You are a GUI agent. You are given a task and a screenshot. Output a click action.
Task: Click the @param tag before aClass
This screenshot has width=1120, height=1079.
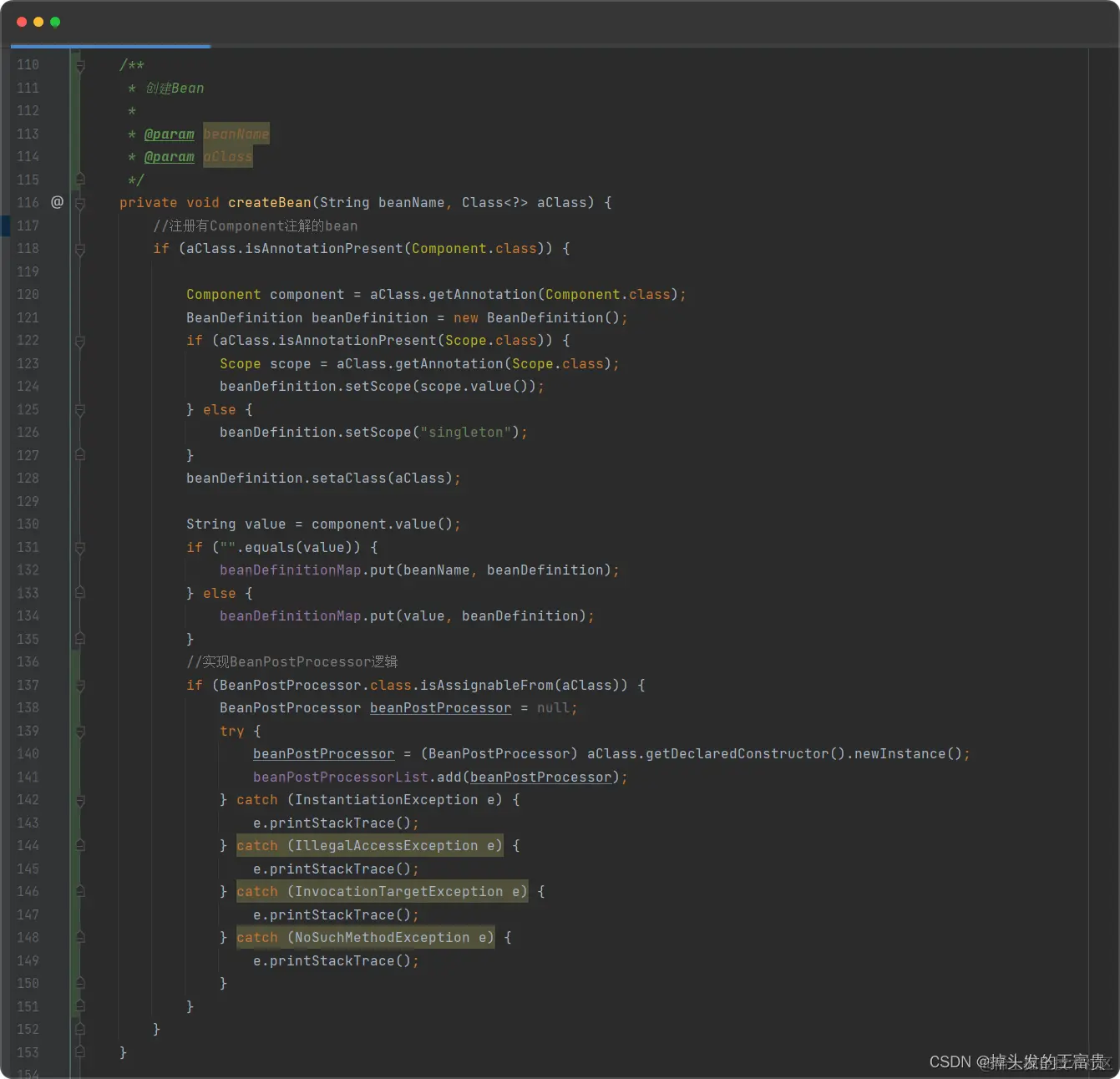(169, 157)
